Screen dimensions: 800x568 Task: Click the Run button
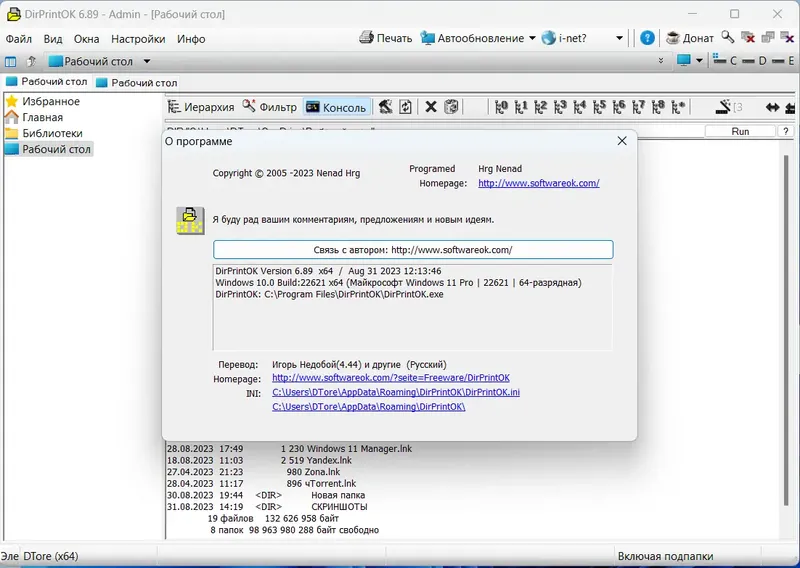coord(740,131)
